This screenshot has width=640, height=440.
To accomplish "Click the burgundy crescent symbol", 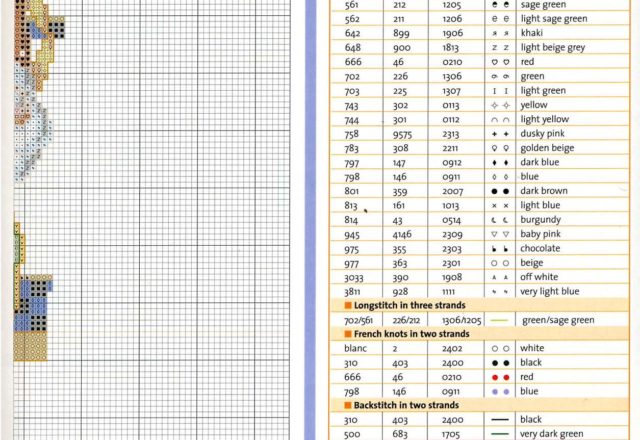I will (499, 220).
